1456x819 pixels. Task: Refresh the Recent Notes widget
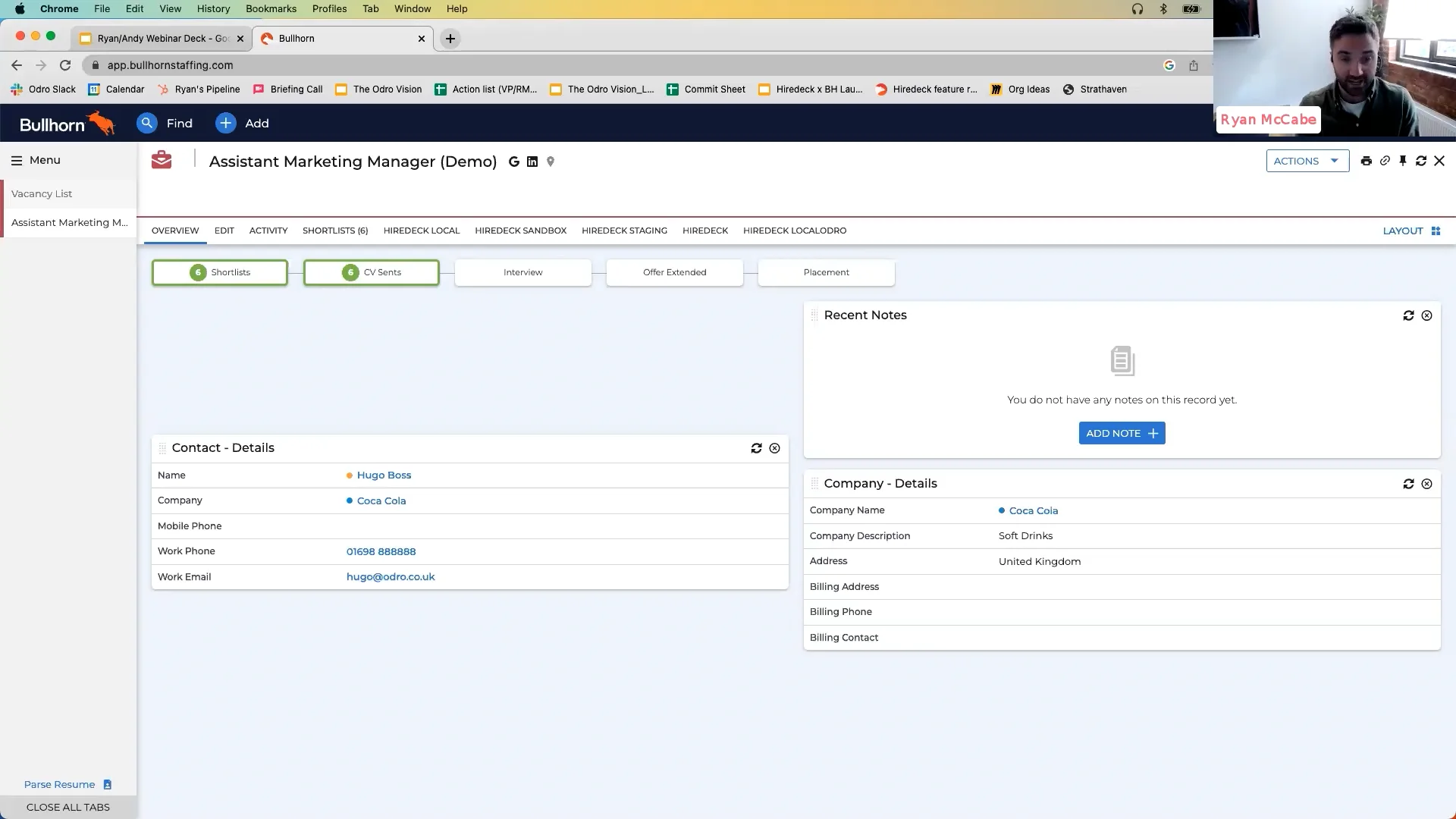1408,315
